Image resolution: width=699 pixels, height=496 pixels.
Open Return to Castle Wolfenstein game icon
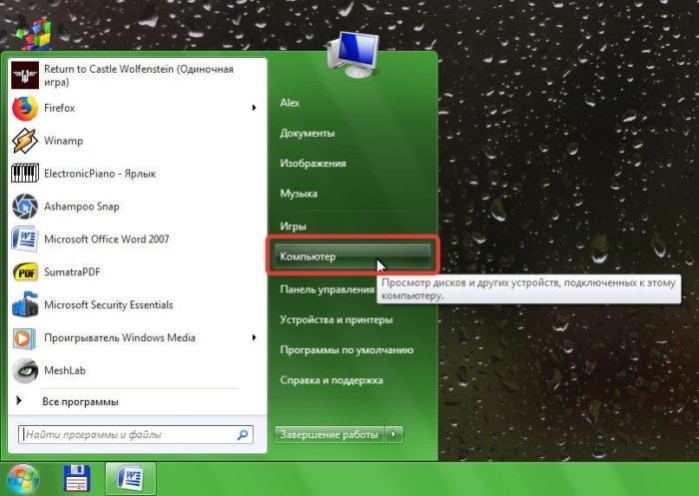click(25, 75)
